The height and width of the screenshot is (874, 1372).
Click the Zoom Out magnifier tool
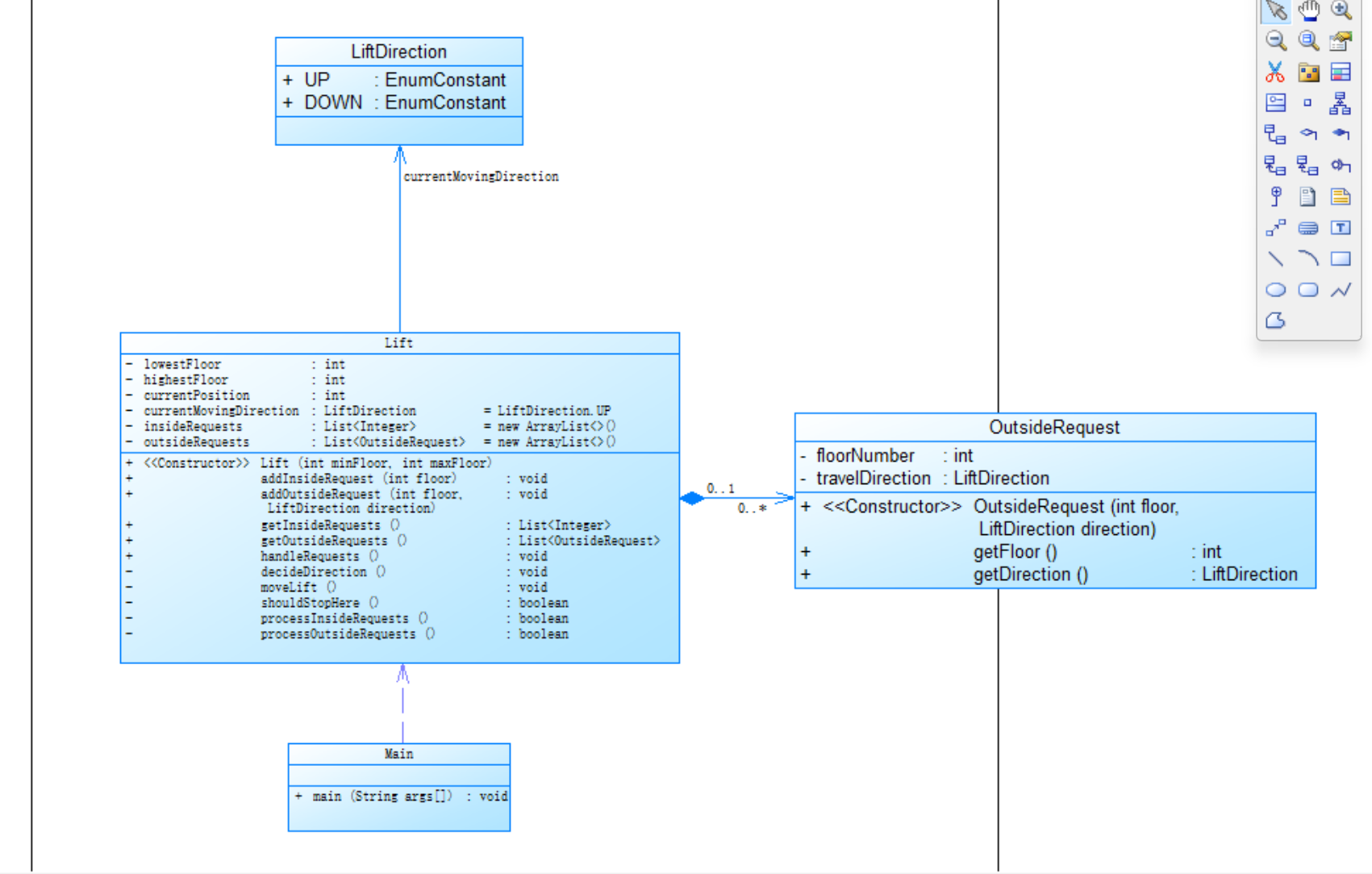[1275, 40]
